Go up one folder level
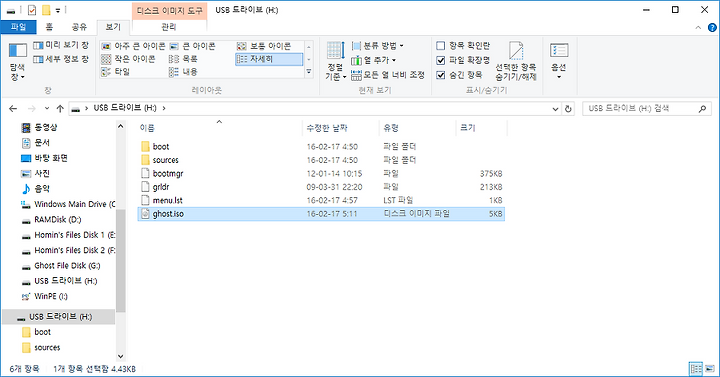 tap(60, 108)
